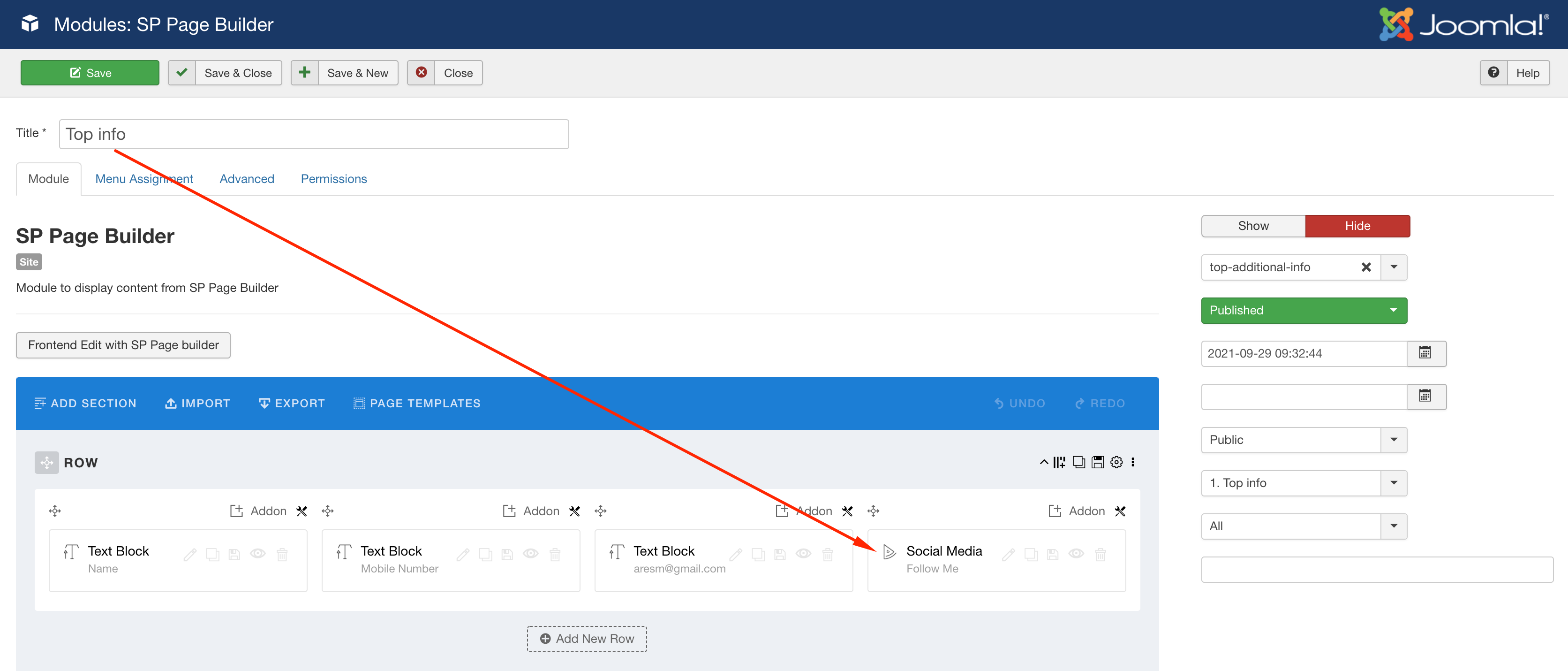This screenshot has height=671, width=1568.
Task: Open the row settings gear icon
Action: pyautogui.click(x=1116, y=462)
